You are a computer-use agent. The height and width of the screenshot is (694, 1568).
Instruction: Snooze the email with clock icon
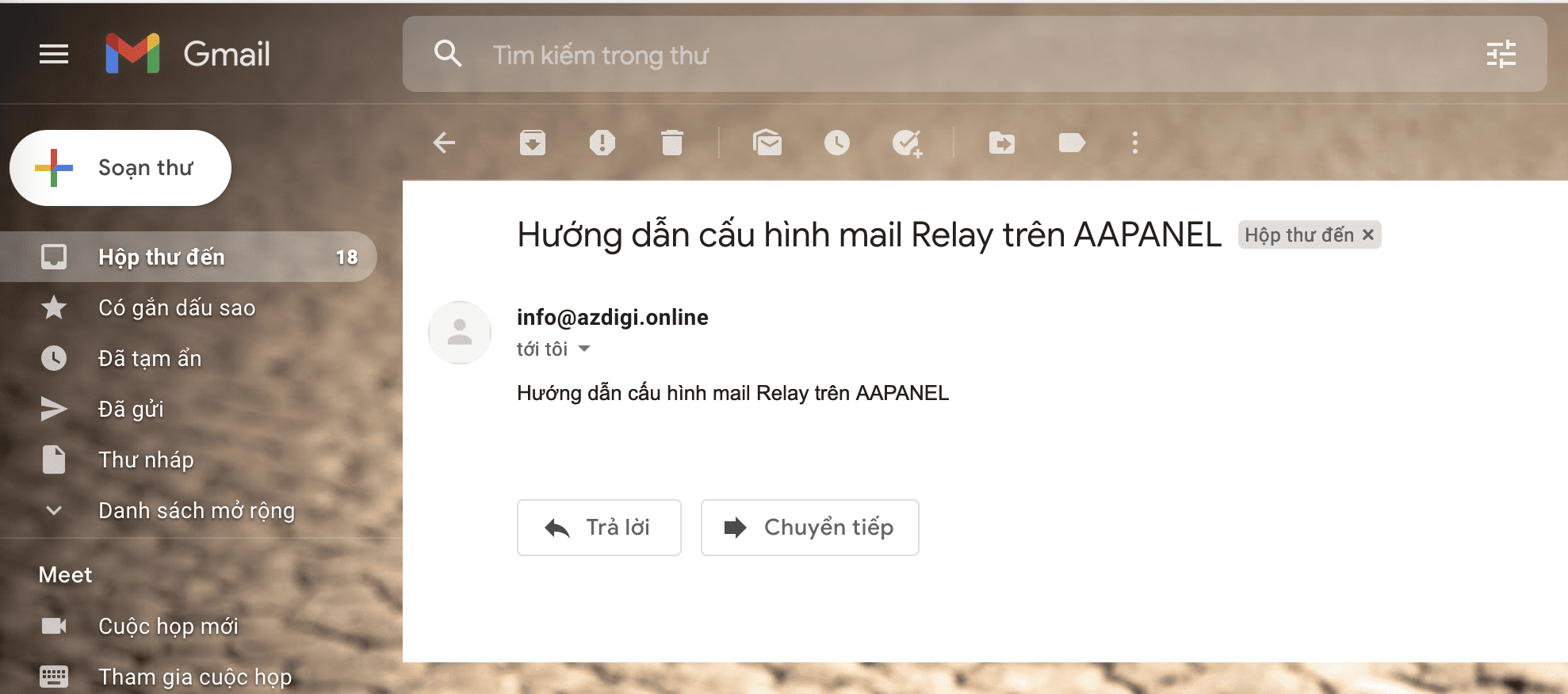point(836,143)
